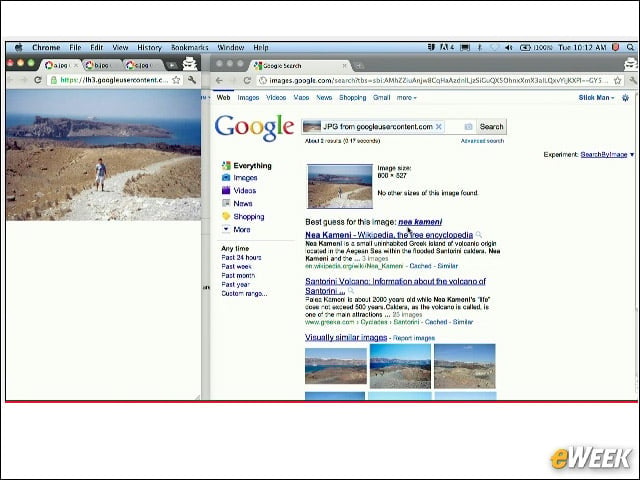Click the Spotlight search icon in menu bar
Viewport: 640px width, 480px height.
point(631,47)
